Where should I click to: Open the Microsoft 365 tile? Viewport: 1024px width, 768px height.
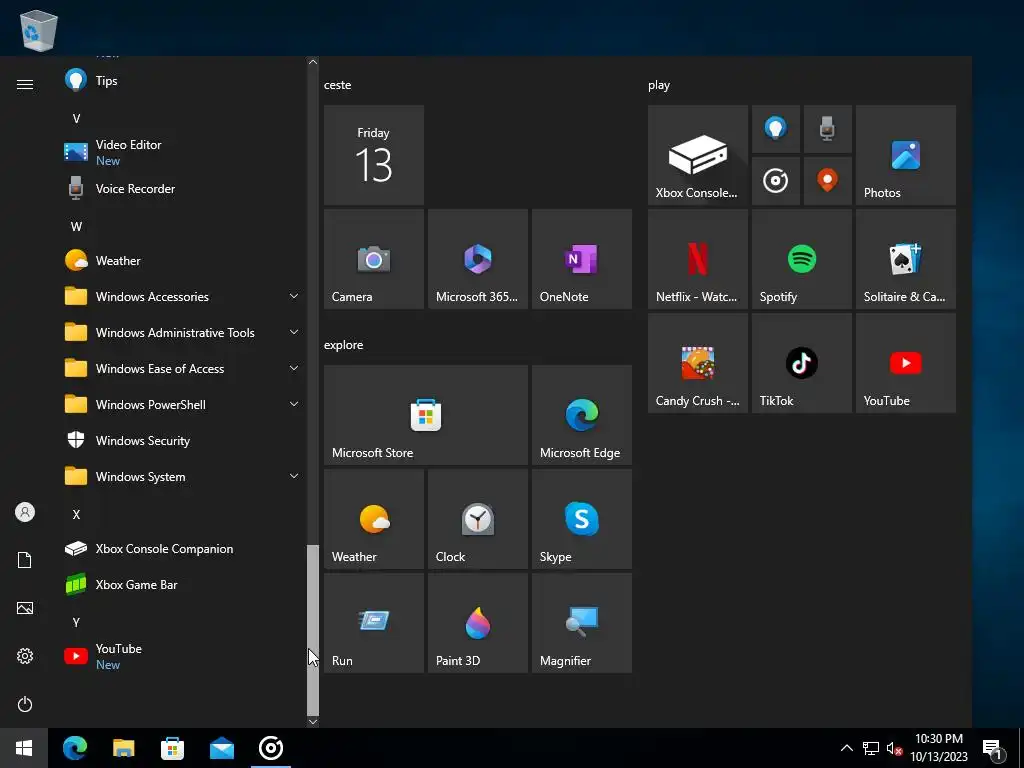[x=477, y=259]
